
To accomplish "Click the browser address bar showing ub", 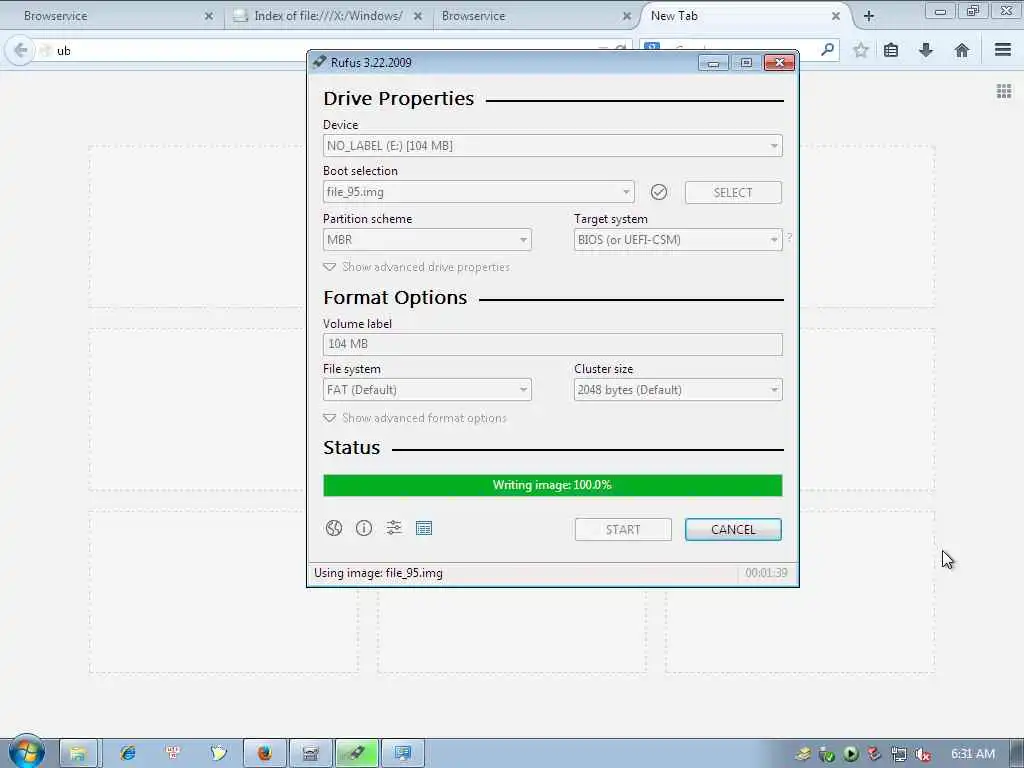I will coord(327,50).
